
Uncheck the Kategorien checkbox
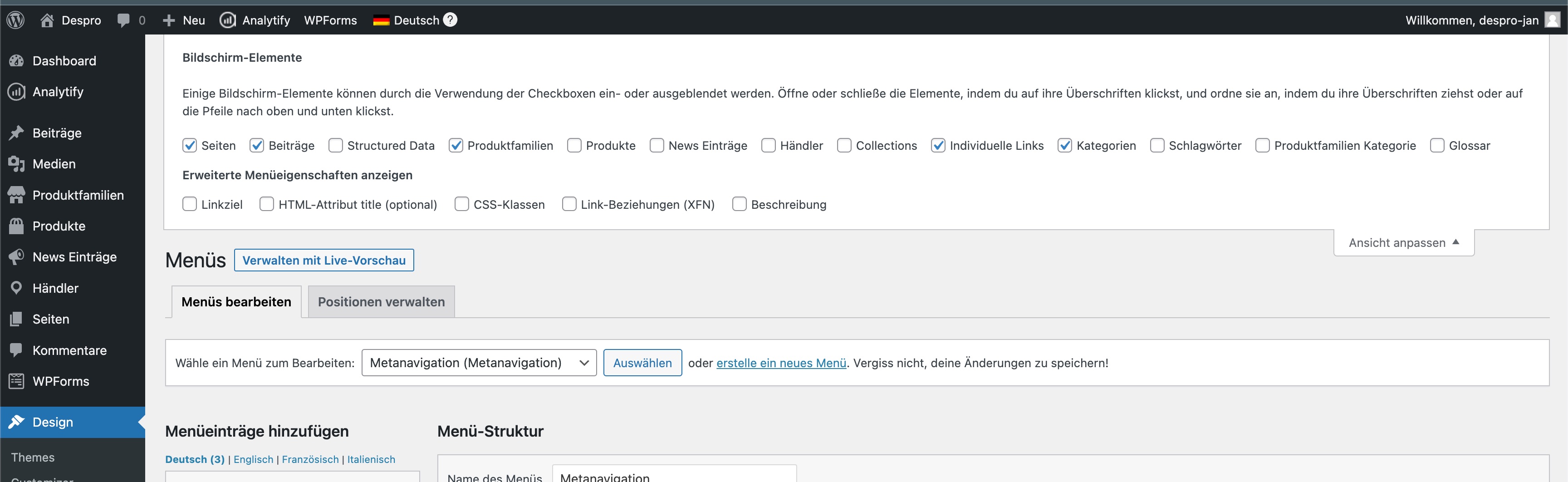point(1064,145)
